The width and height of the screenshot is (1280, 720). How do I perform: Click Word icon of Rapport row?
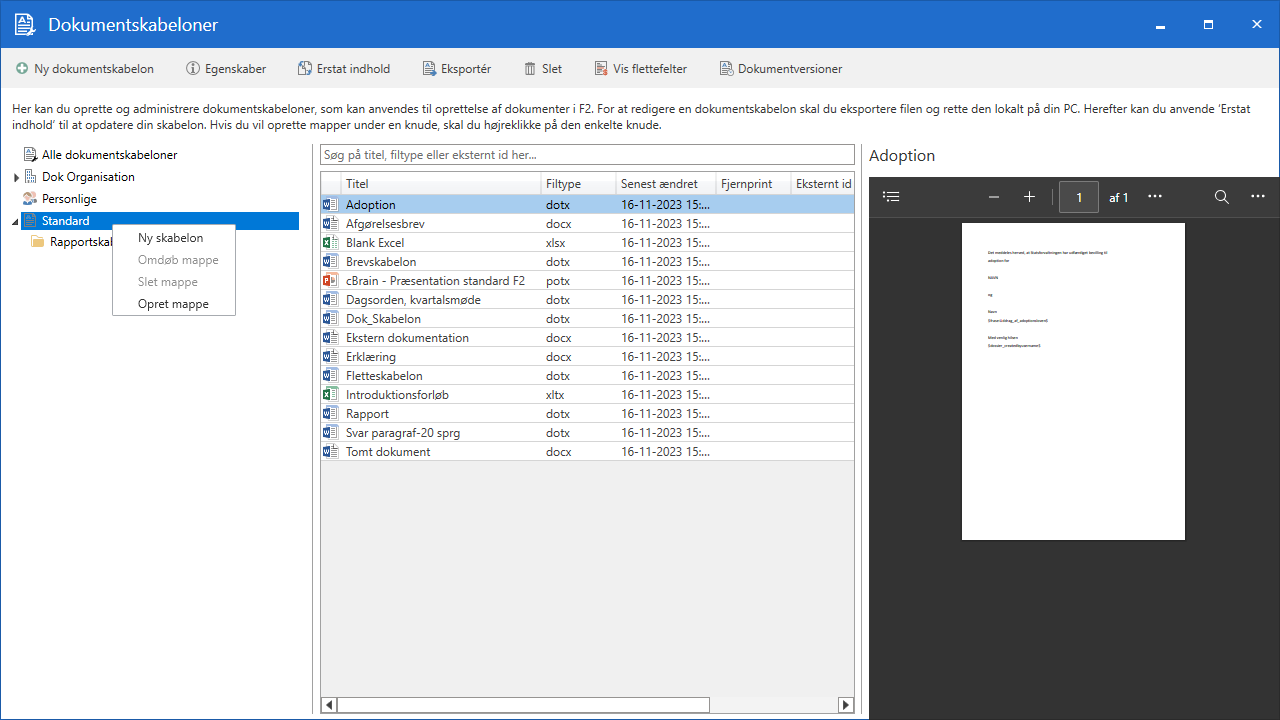pyautogui.click(x=331, y=414)
